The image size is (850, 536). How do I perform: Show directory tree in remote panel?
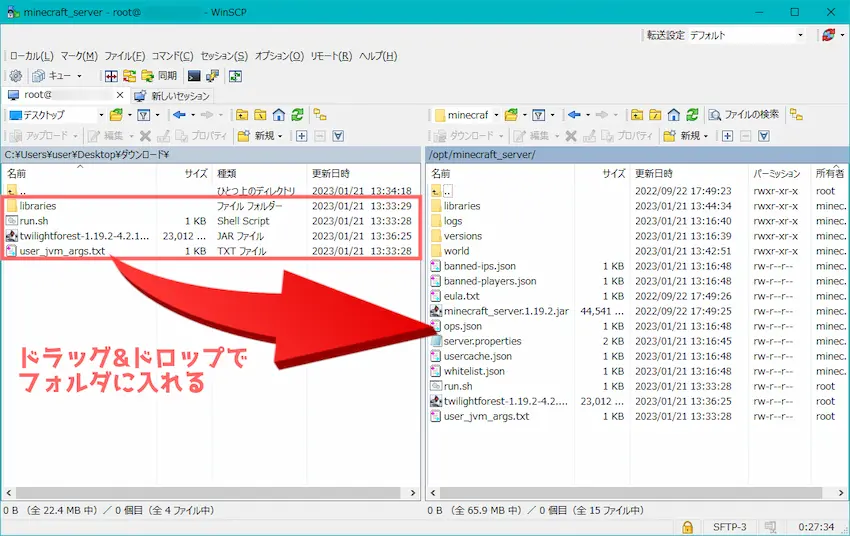796,115
